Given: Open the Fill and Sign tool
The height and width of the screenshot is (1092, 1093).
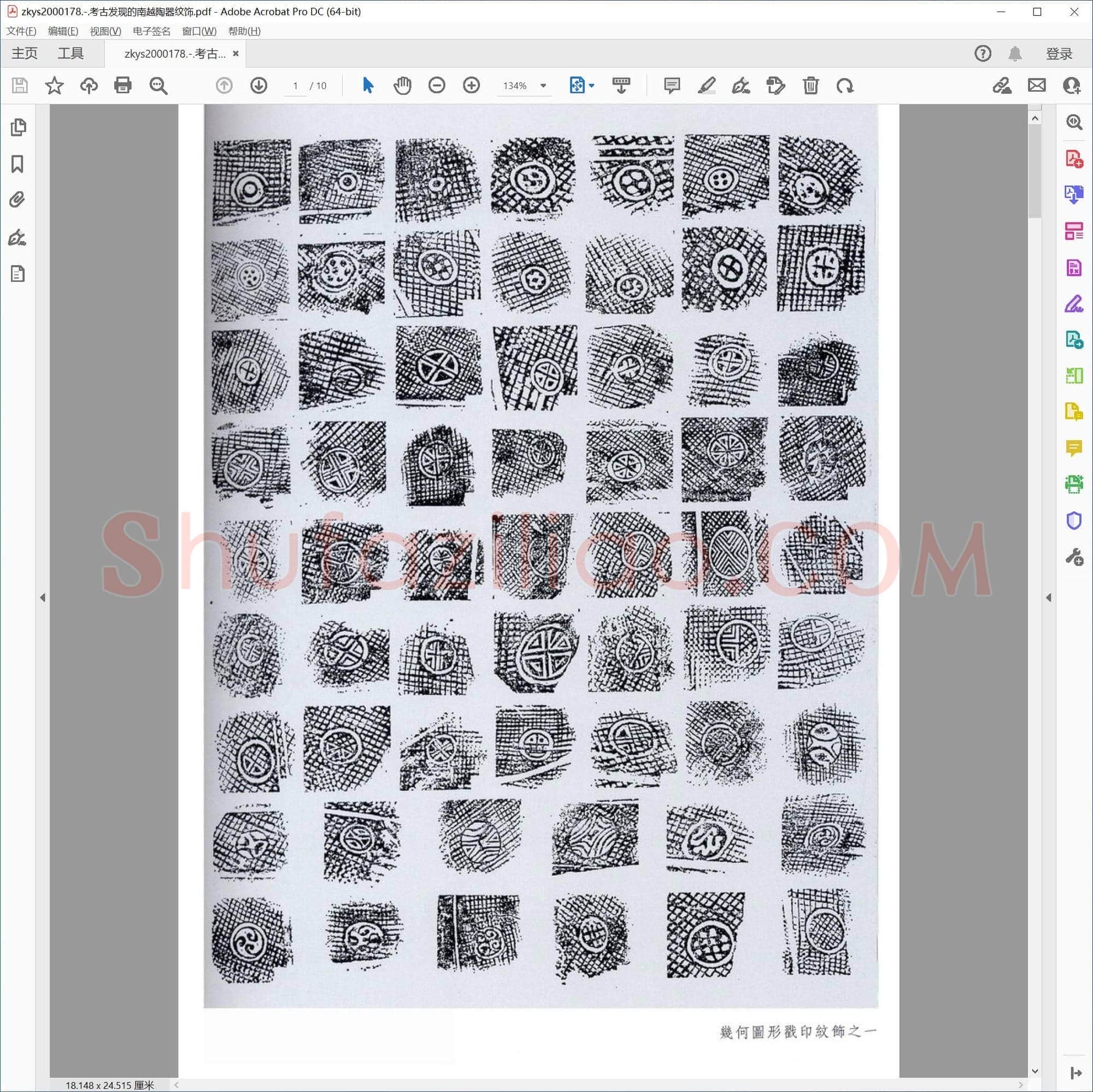Looking at the screenshot, I should coord(1074,304).
